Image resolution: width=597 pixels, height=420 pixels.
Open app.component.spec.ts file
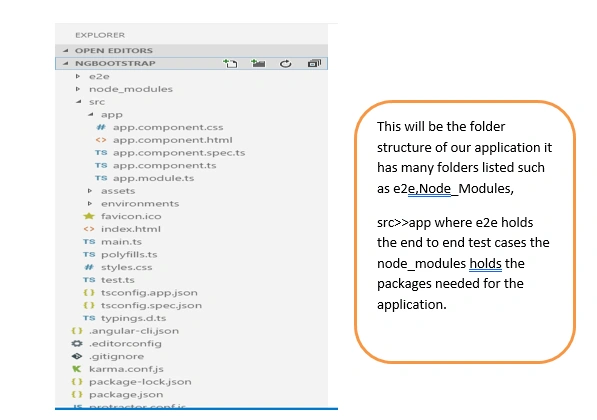click(179, 153)
